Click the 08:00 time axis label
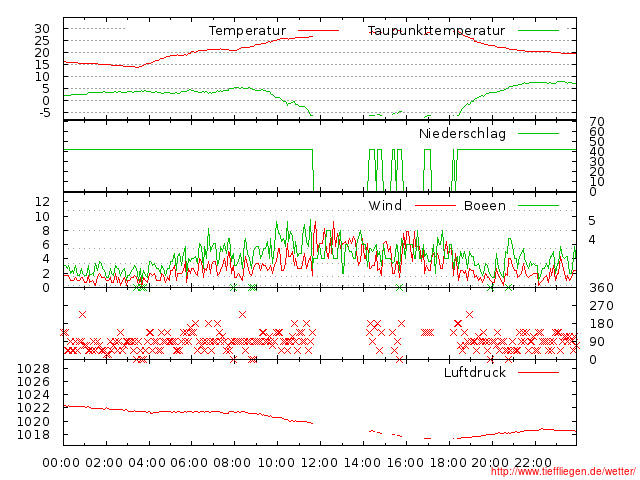 coord(232,462)
